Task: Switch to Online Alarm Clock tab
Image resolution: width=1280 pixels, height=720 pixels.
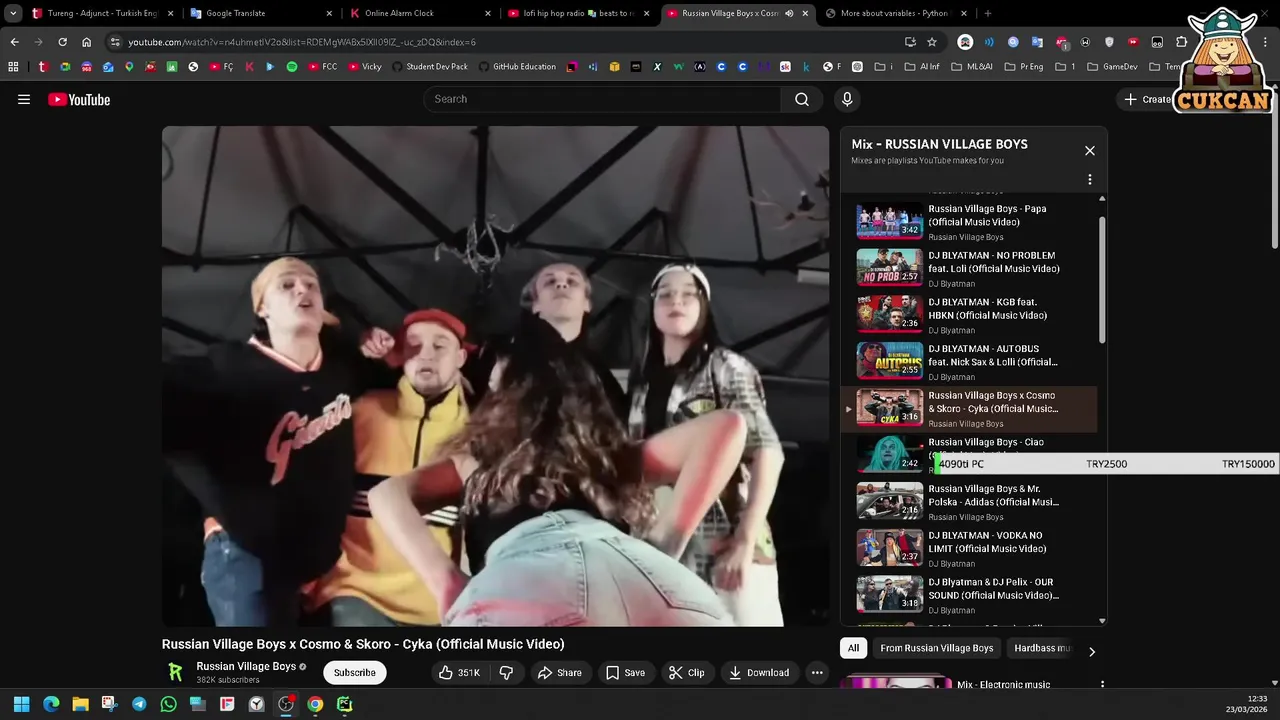Action: point(421,13)
